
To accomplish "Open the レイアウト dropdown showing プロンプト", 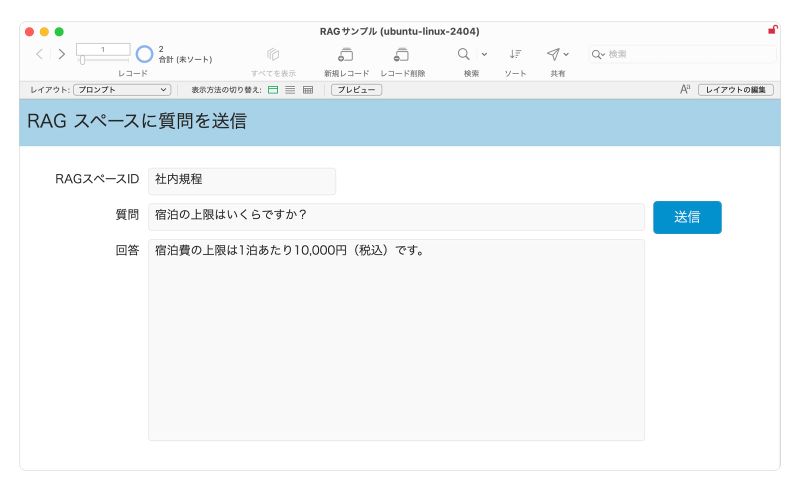I will (122, 90).
